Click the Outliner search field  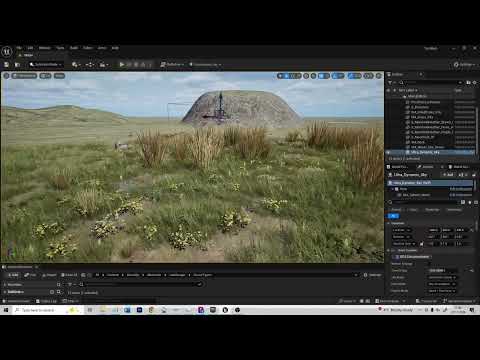[431, 82]
